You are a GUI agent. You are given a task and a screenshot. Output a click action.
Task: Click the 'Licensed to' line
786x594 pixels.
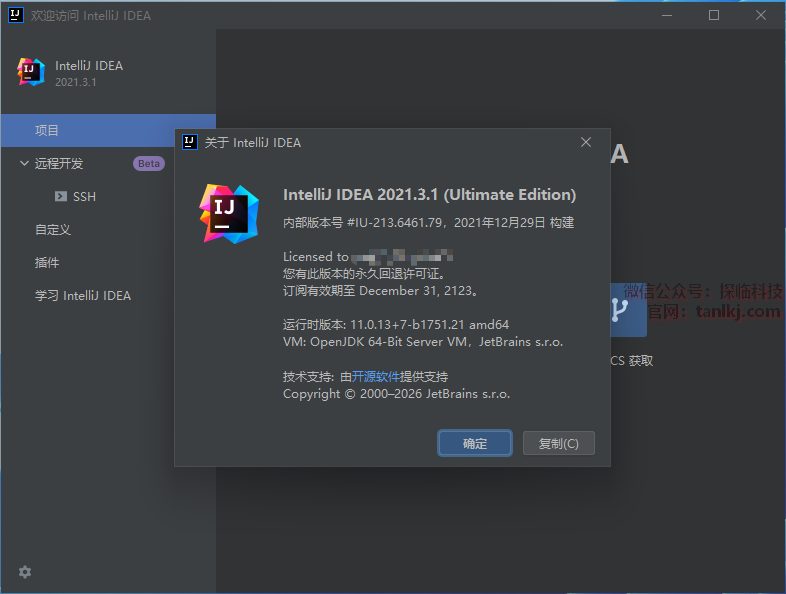368,257
